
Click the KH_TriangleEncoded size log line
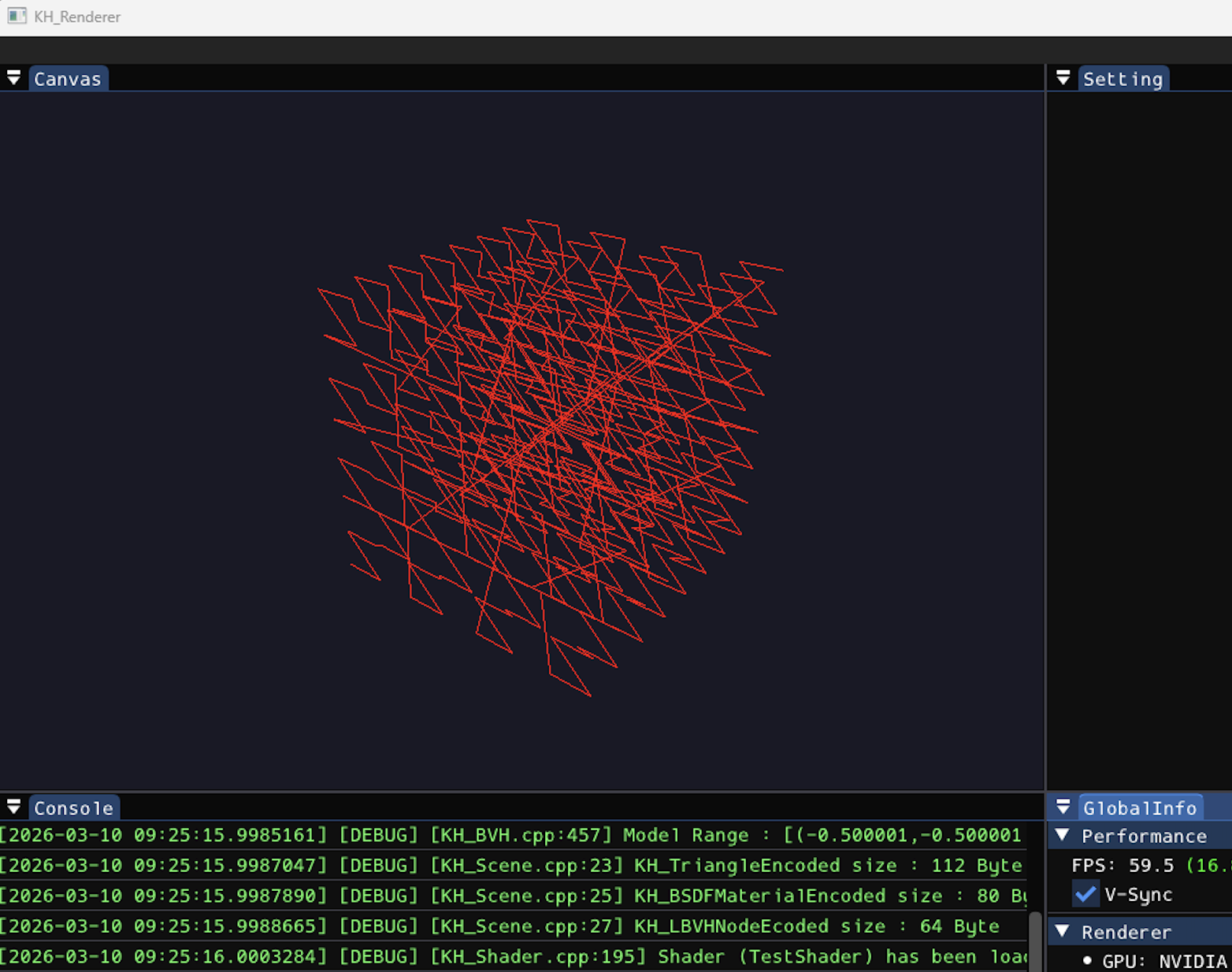[x=514, y=866]
